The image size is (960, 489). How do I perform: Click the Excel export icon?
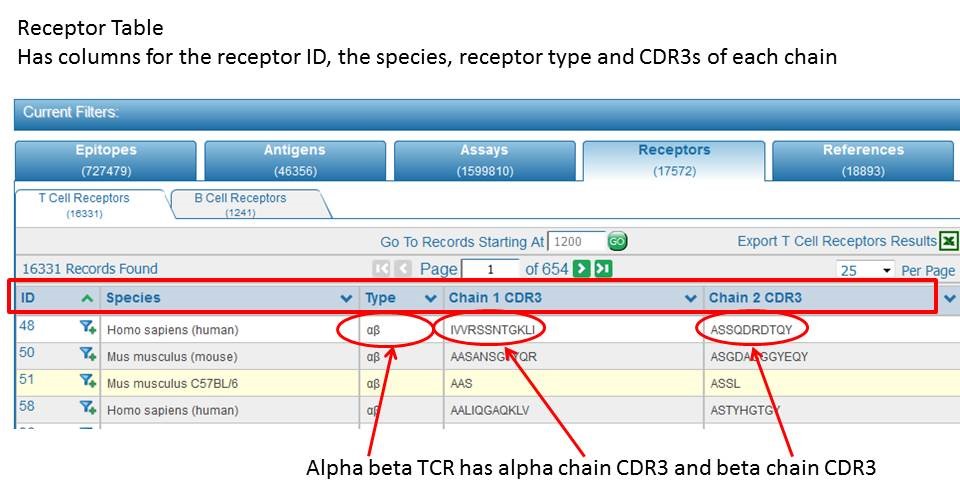948,241
